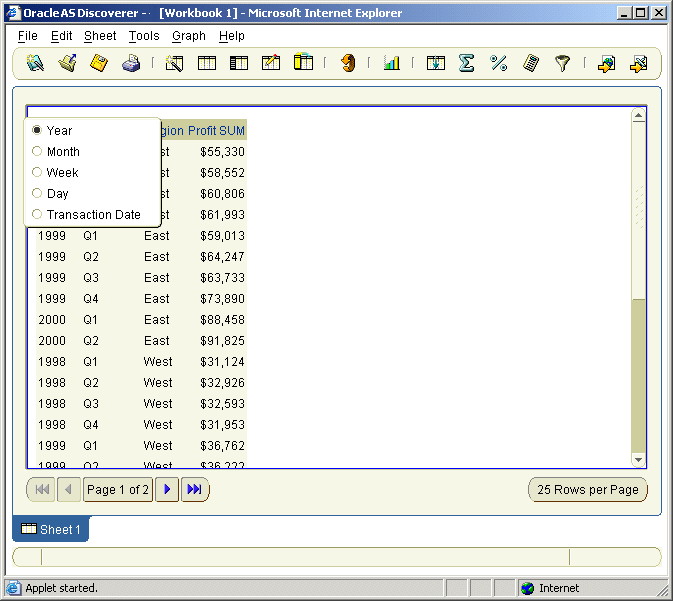Click the Profit SUM column header
The width and height of the screenshot is (673, 601).
point(216,131)
